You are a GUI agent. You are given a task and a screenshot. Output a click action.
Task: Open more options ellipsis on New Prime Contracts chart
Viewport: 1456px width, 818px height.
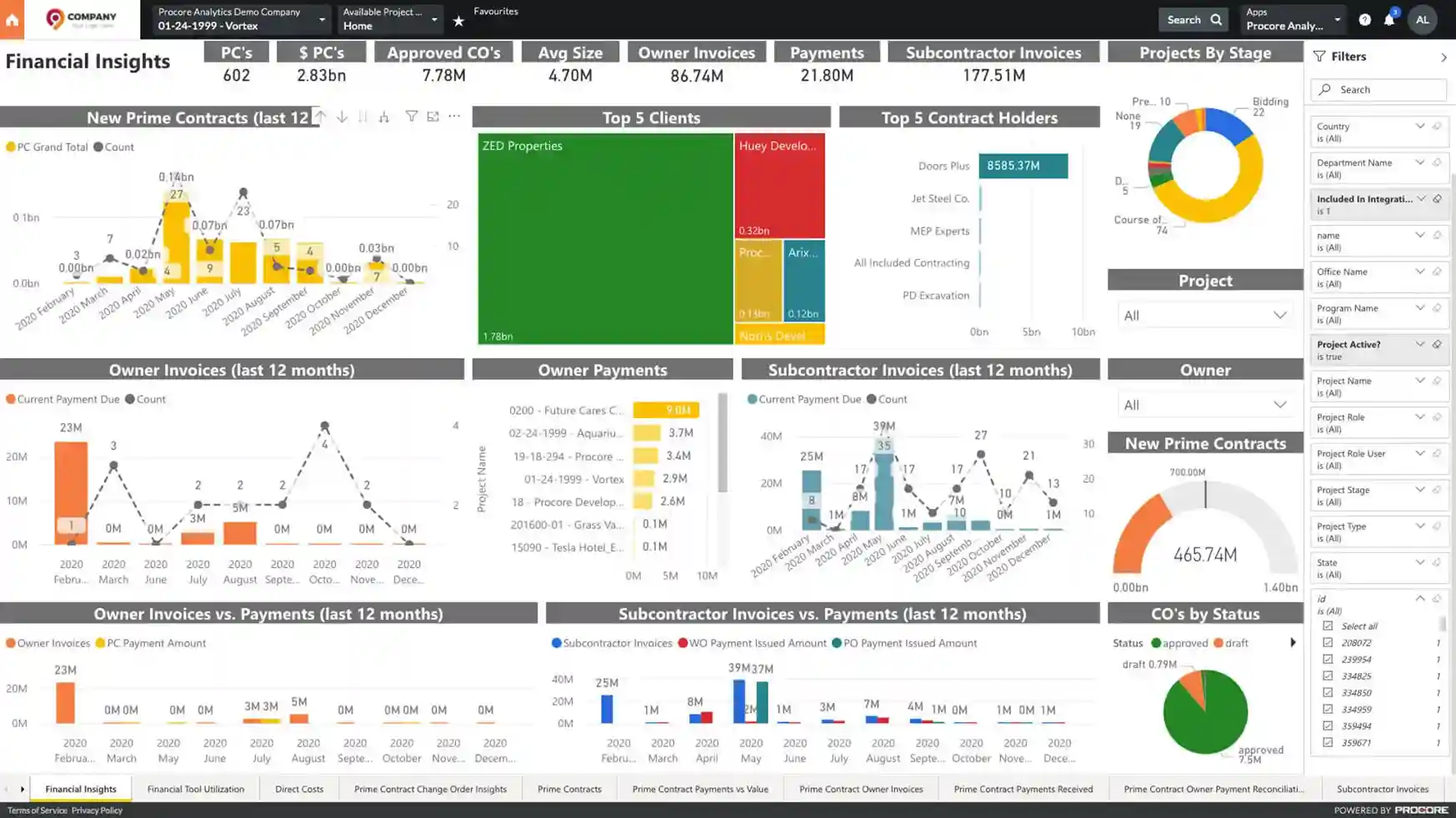[454, 117]
